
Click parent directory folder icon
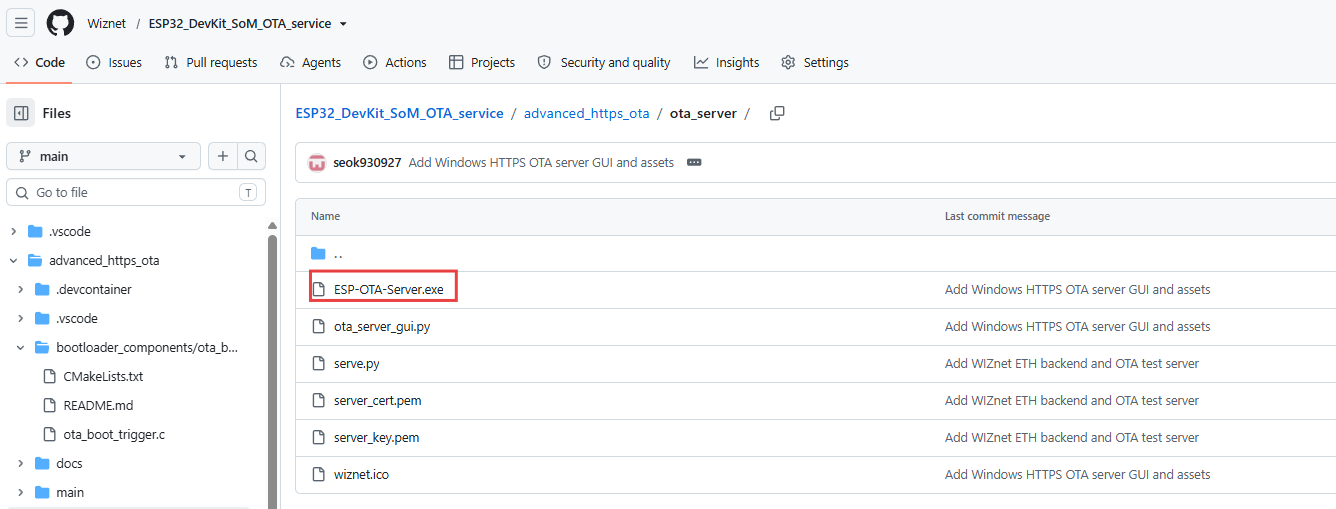(x=319, y=253)
